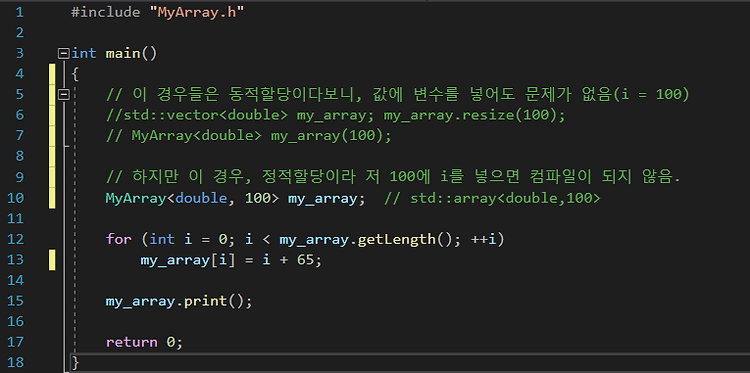Click the main function name
This screenshot has height=373, width=750.
coord(122,53)
